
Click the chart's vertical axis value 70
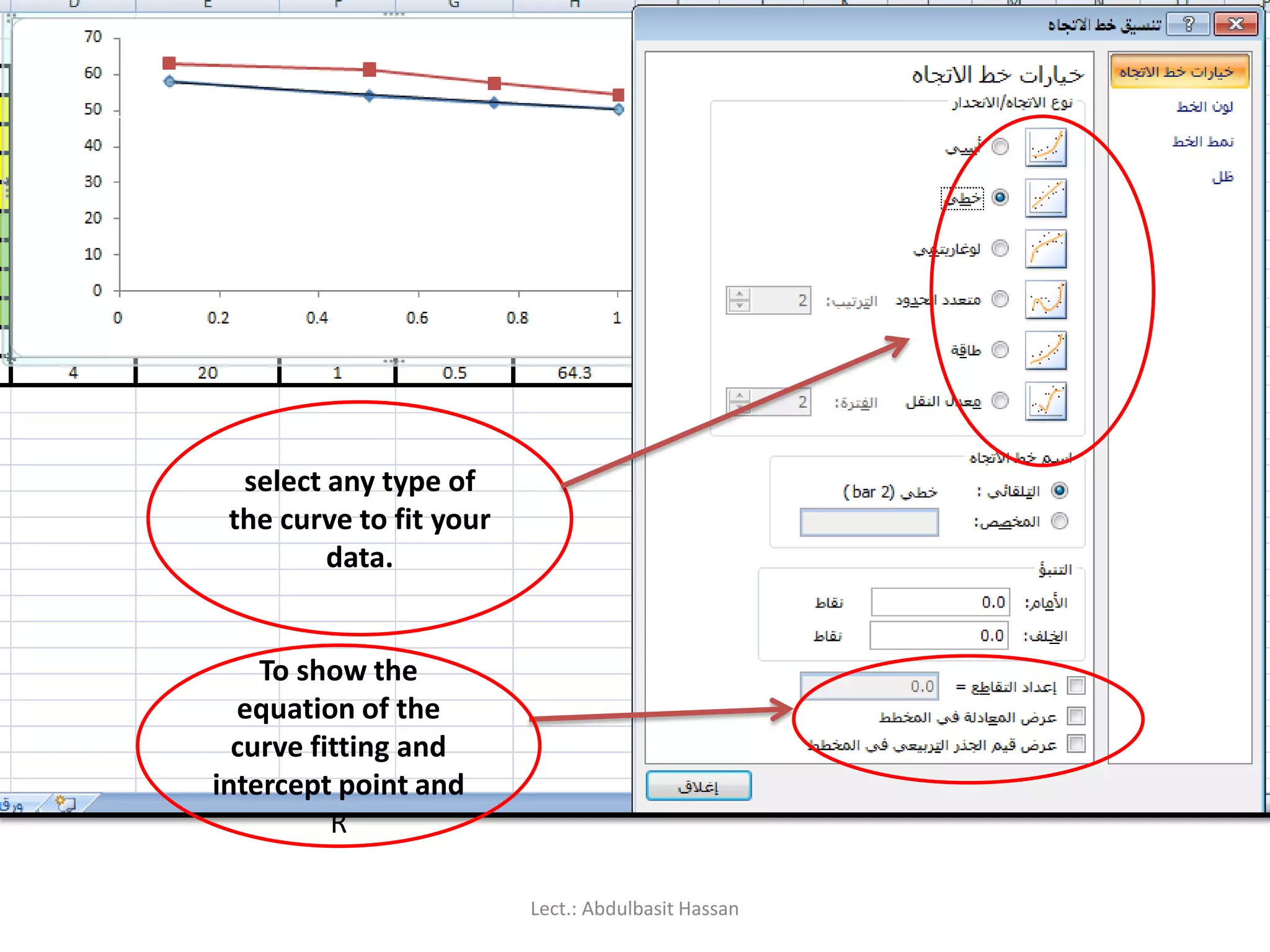[93, 37]
